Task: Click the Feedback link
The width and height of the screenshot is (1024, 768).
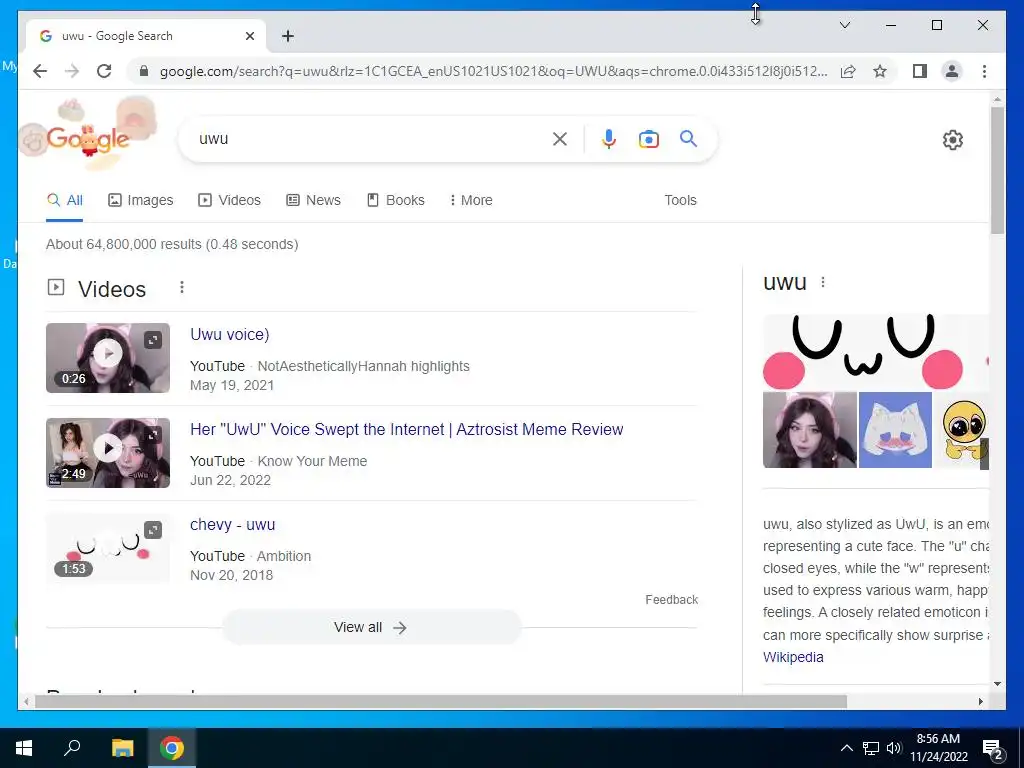Action: click(x=671, y=600)
